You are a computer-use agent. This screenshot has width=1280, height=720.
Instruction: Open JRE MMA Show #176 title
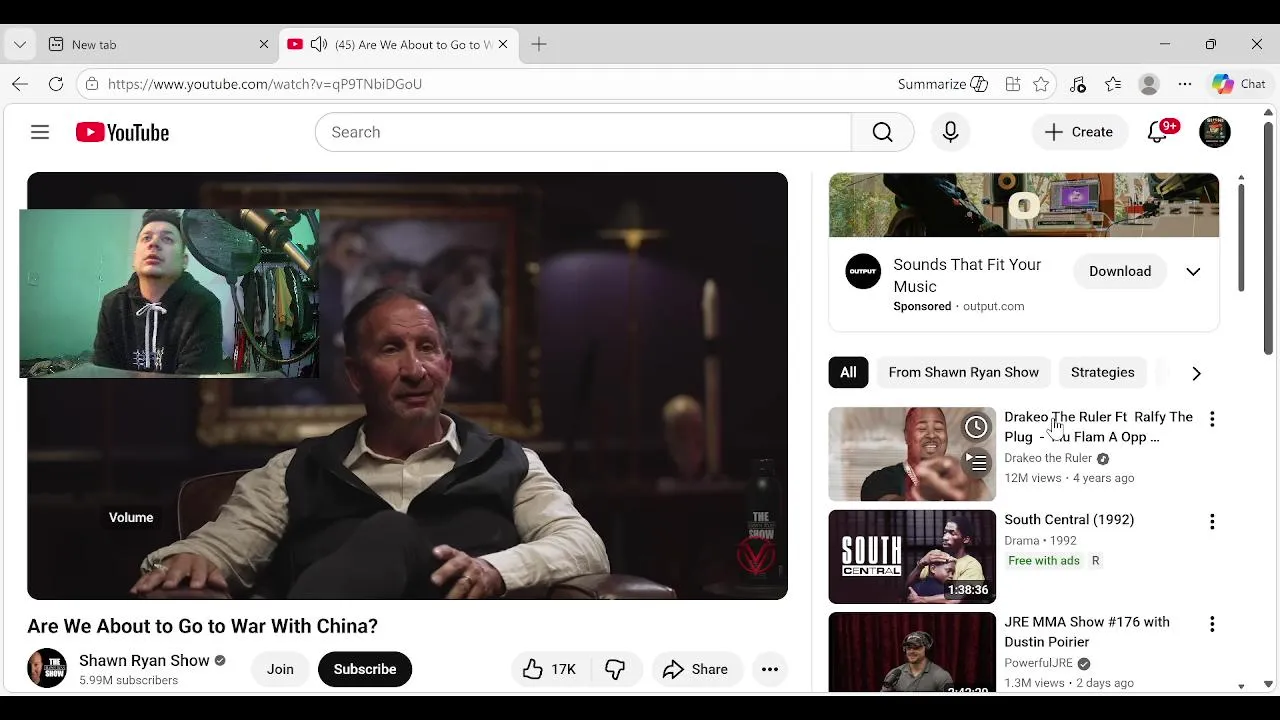1087,632
